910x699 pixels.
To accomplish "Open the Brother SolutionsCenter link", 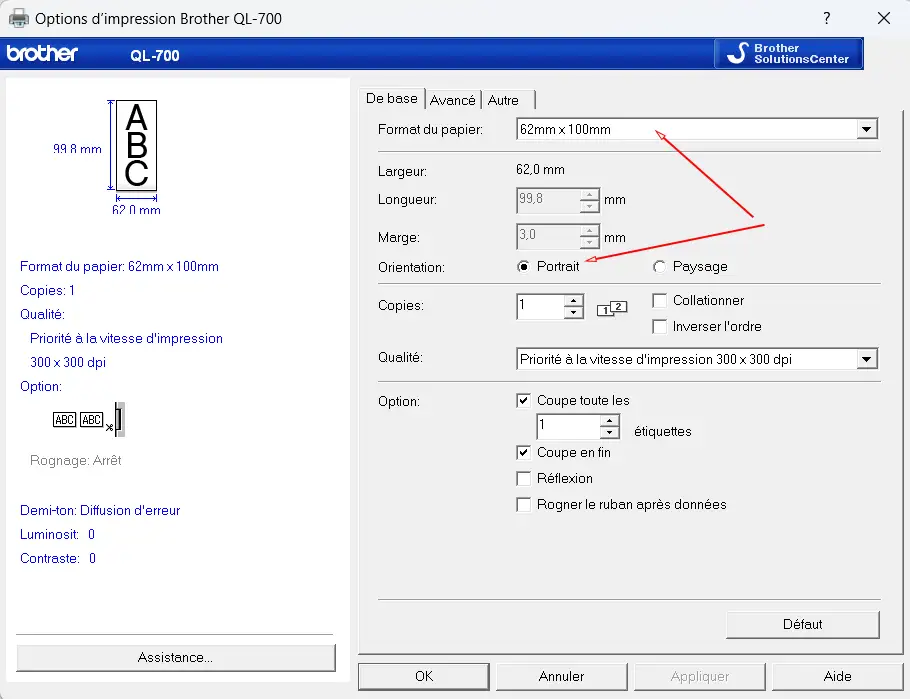I will (x=789, y=53).
